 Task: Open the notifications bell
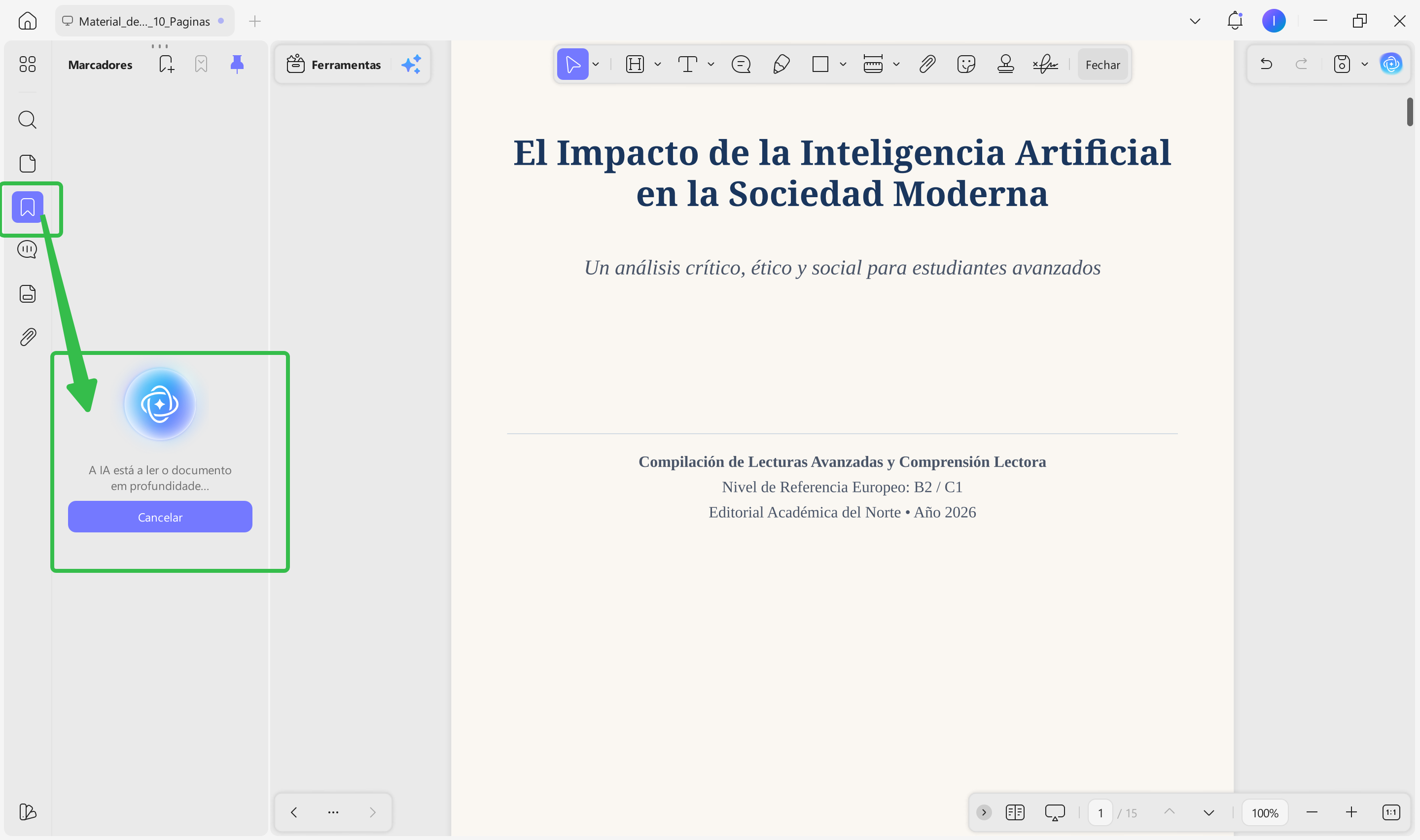pyautogui.click(x=1234, y=21)
